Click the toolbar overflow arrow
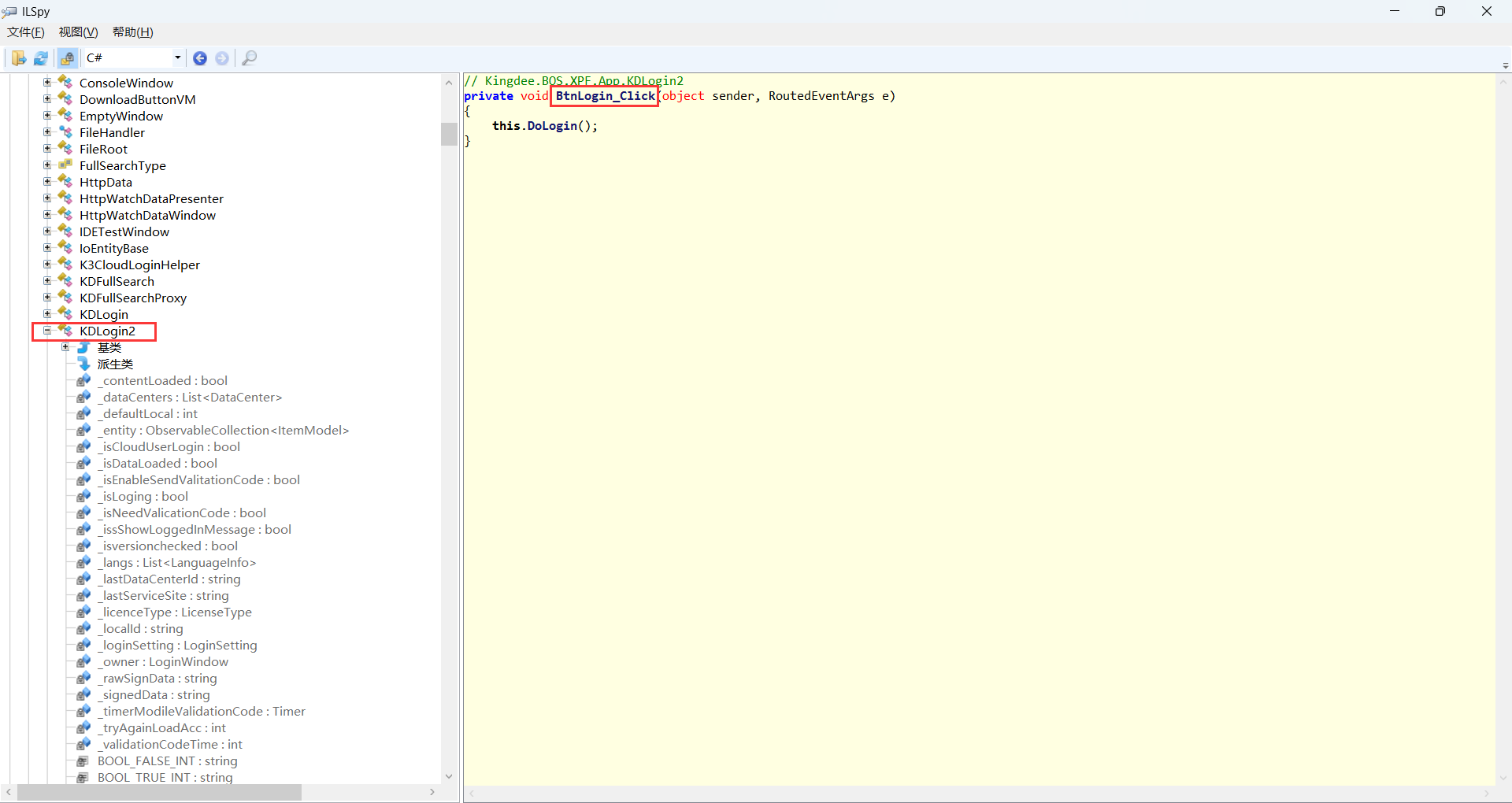Image resolution: width=1512 pixels, height=803 pixels. coord(1505,66)
